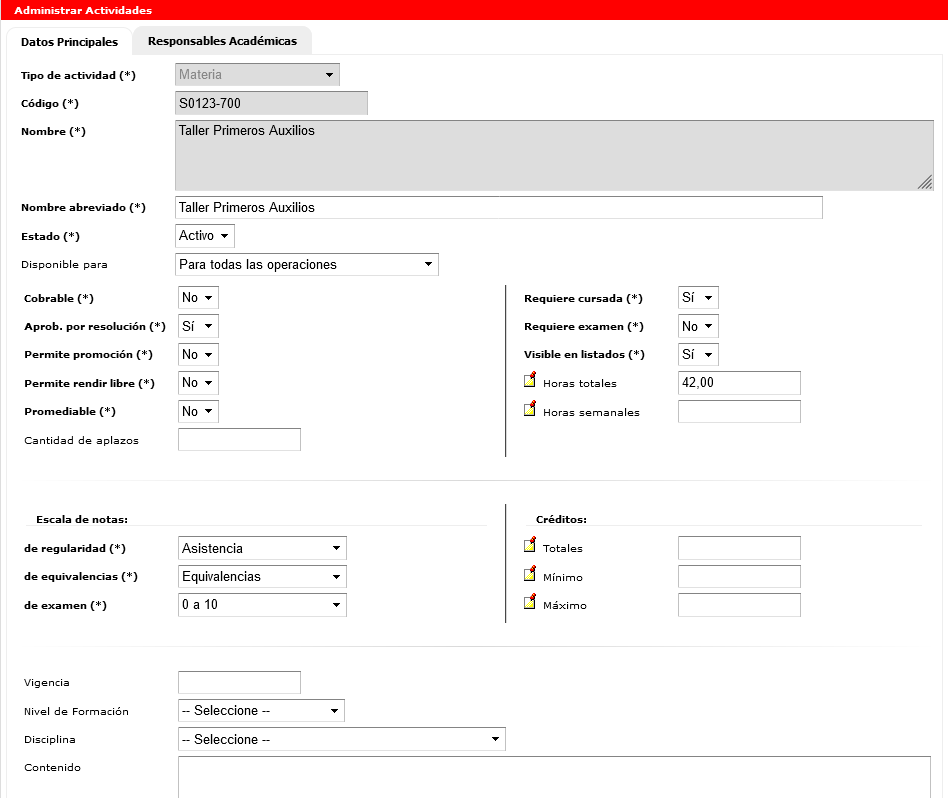Screen dimensions: 948x798
Task: Click the note icon beside Totales credits
Action: click(530, 545)
